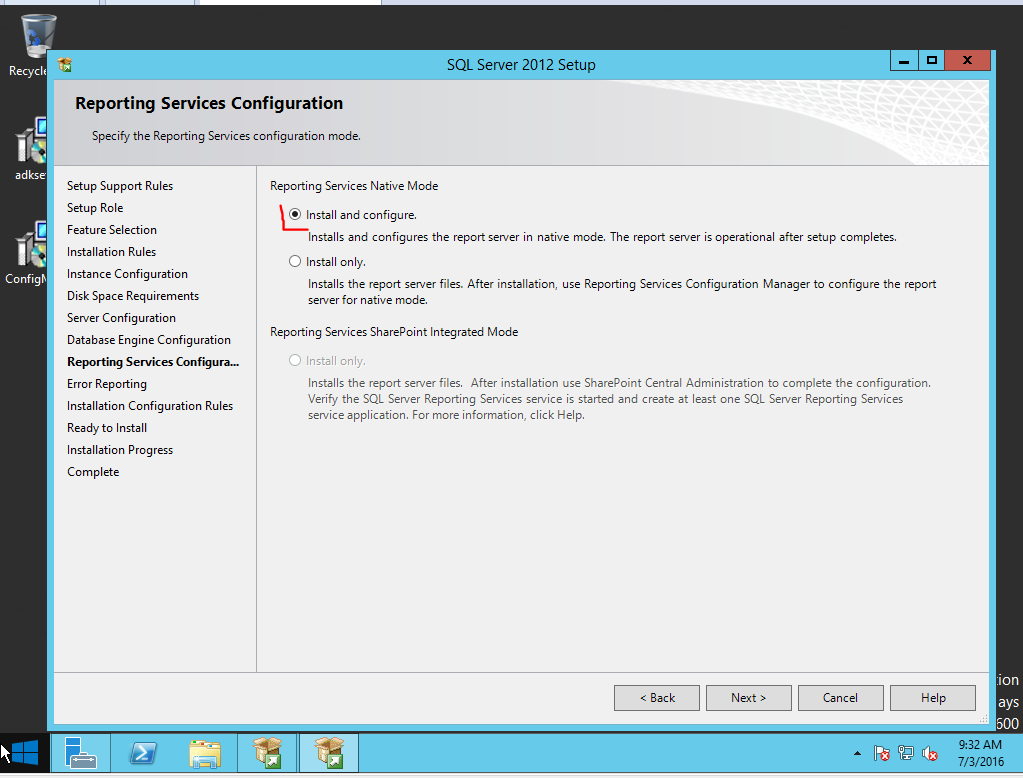Launch PowerShell from taskbar
This screenshot has height=778, width=1023.
(143, 753)
